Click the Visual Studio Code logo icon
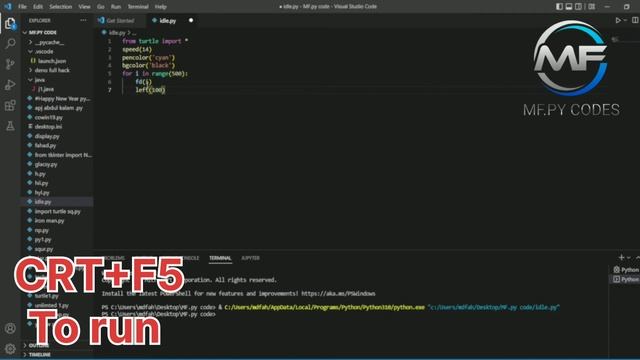This screenshot has height=360, width=640. point(8,7)
